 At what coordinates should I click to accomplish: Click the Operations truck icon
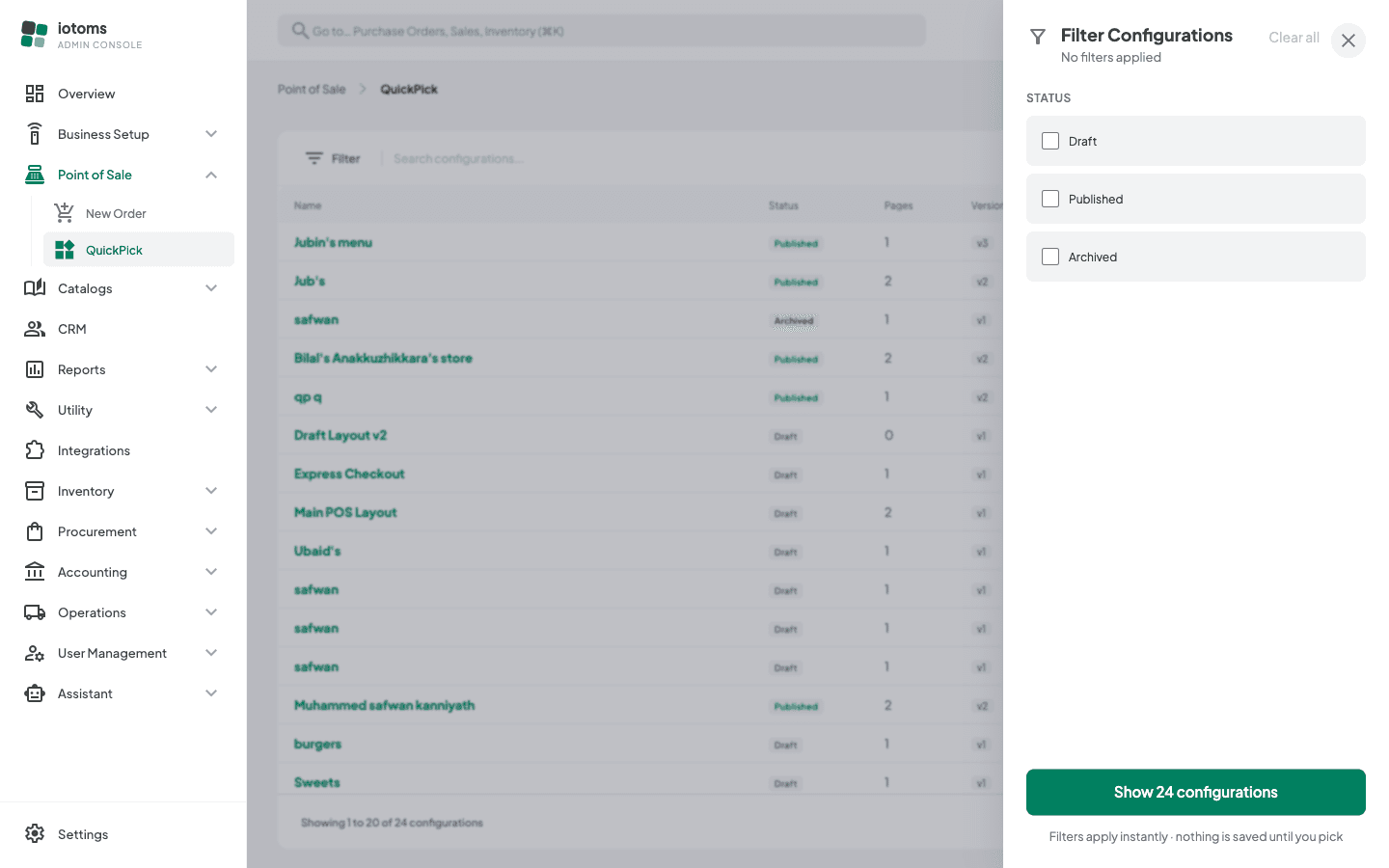[x=35, y=612]
